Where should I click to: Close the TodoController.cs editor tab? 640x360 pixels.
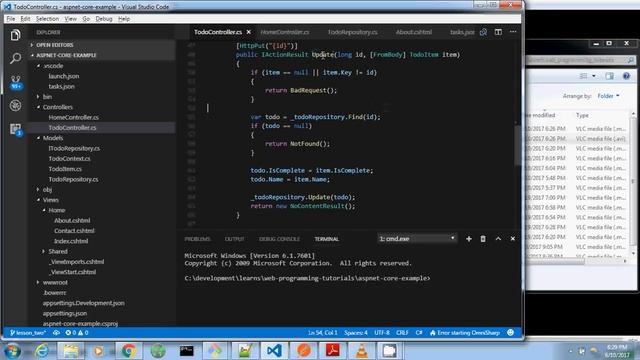[249, 32]
